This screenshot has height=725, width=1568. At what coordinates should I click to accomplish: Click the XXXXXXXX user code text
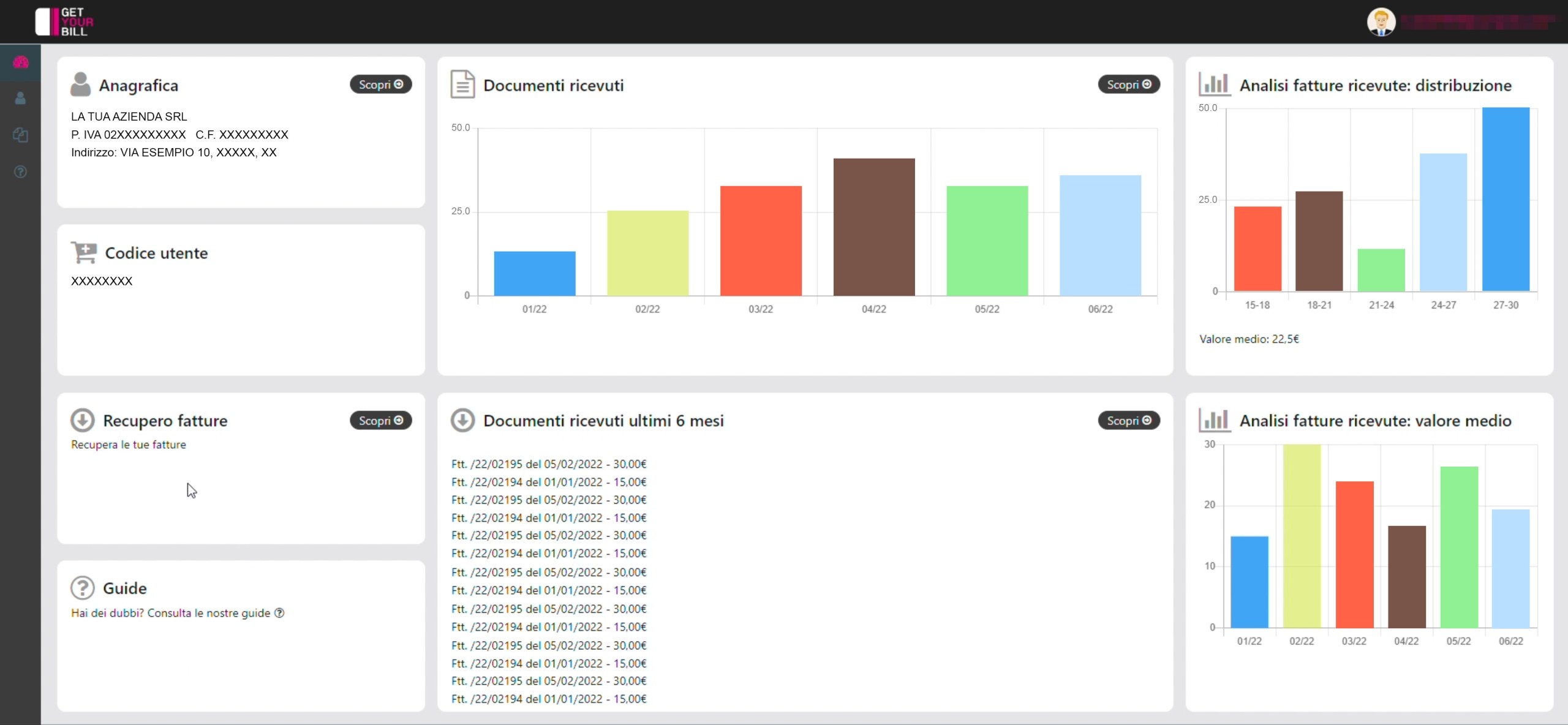click(102, 281)
